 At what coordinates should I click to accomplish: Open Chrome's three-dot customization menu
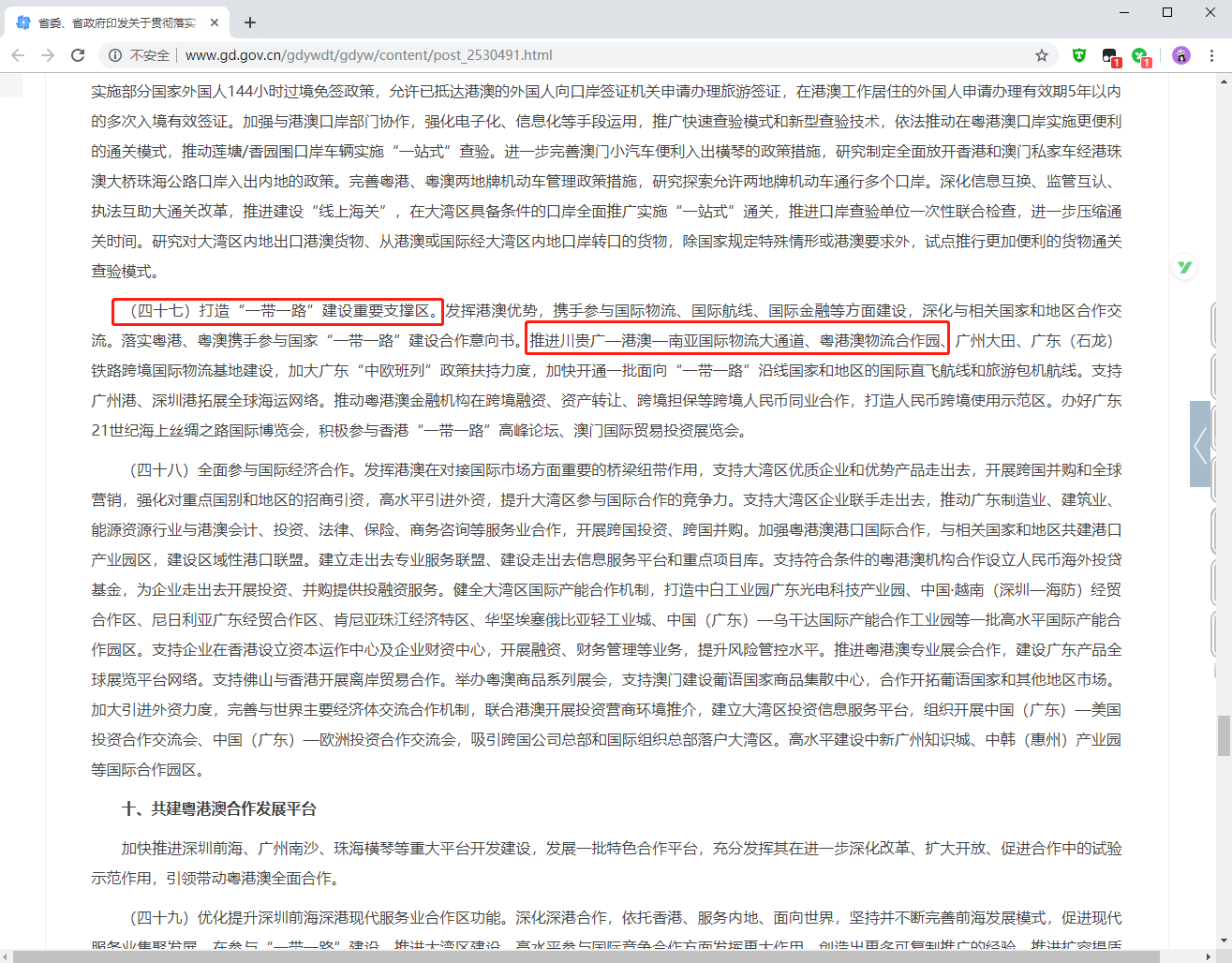click(1213, 55)
